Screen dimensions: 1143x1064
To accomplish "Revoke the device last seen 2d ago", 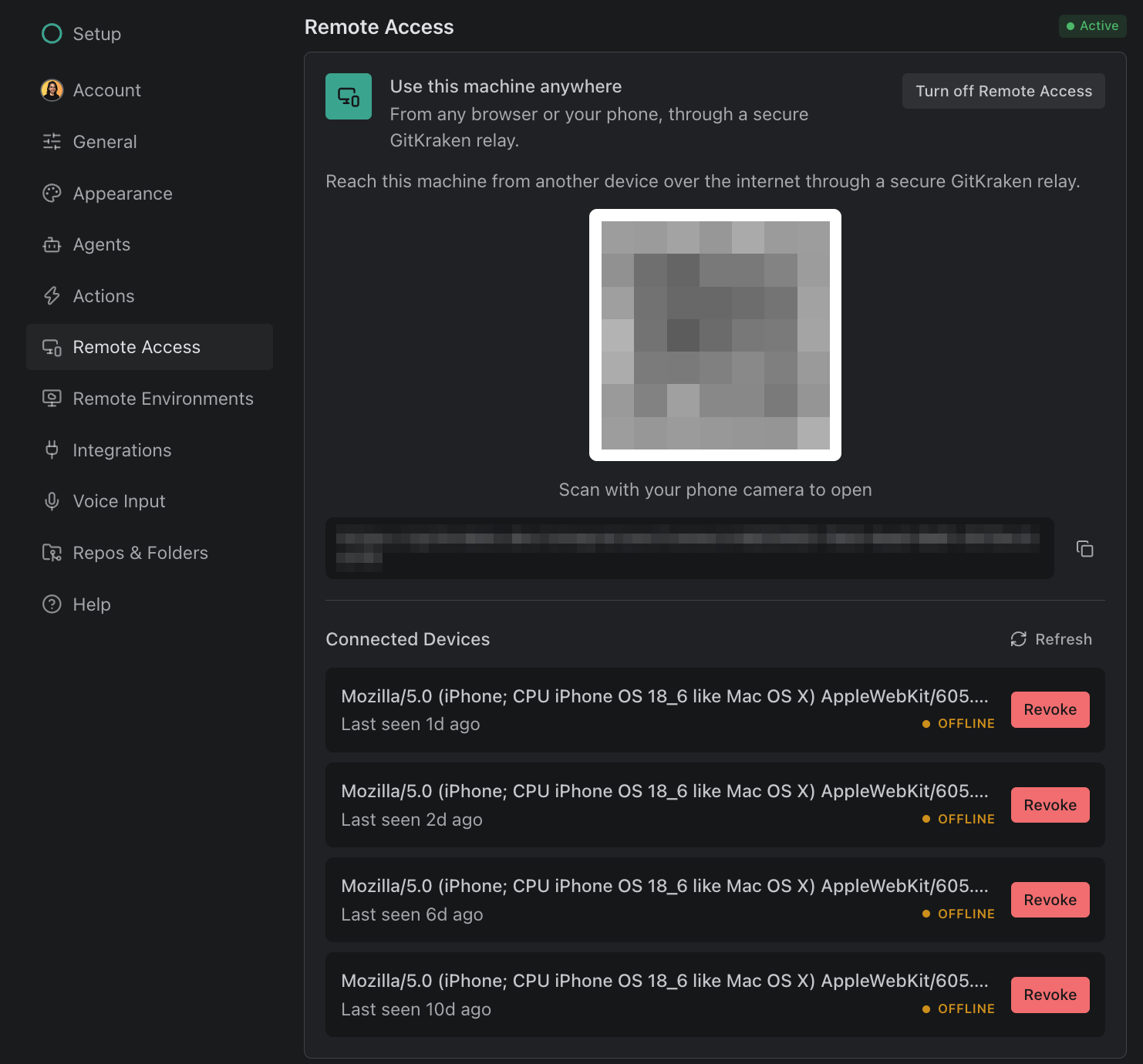I will (1050, 805).
